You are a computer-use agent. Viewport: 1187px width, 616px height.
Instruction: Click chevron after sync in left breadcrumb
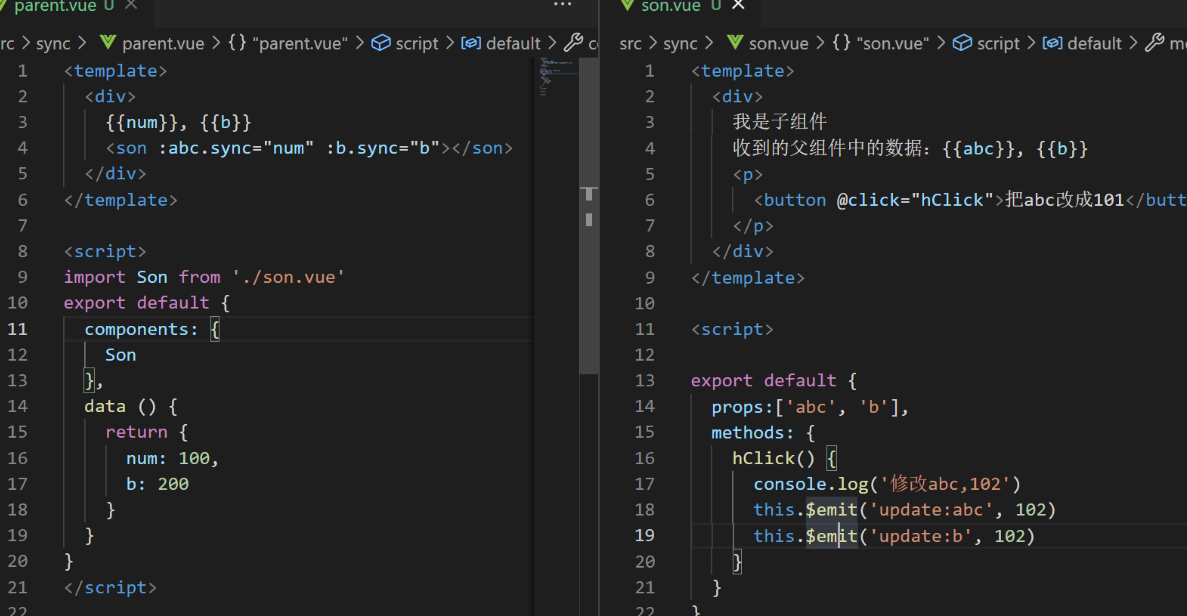82,43
